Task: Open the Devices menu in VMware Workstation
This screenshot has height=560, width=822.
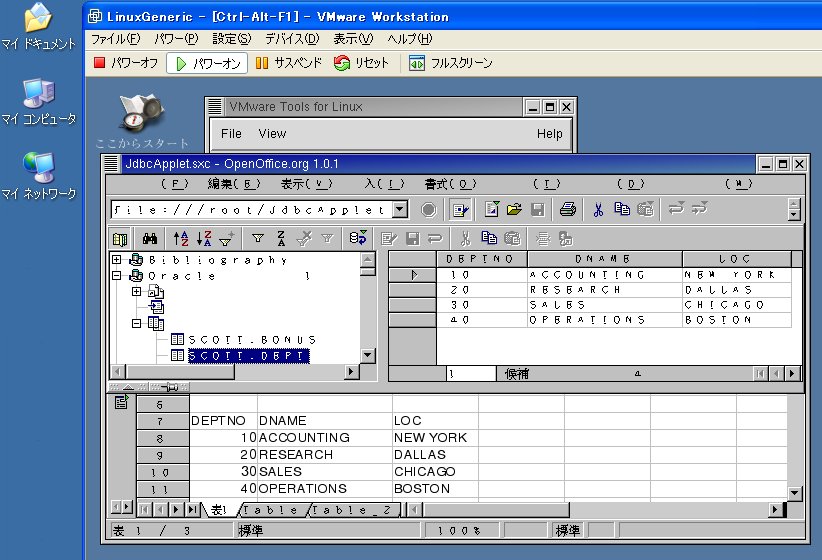Action: click(x=292, y=39)
